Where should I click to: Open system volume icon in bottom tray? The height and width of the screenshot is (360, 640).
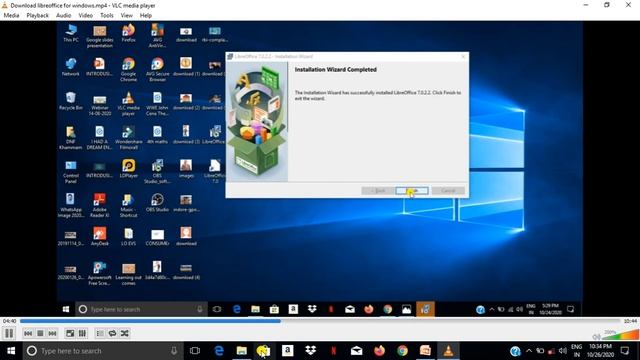click(562, 351)
